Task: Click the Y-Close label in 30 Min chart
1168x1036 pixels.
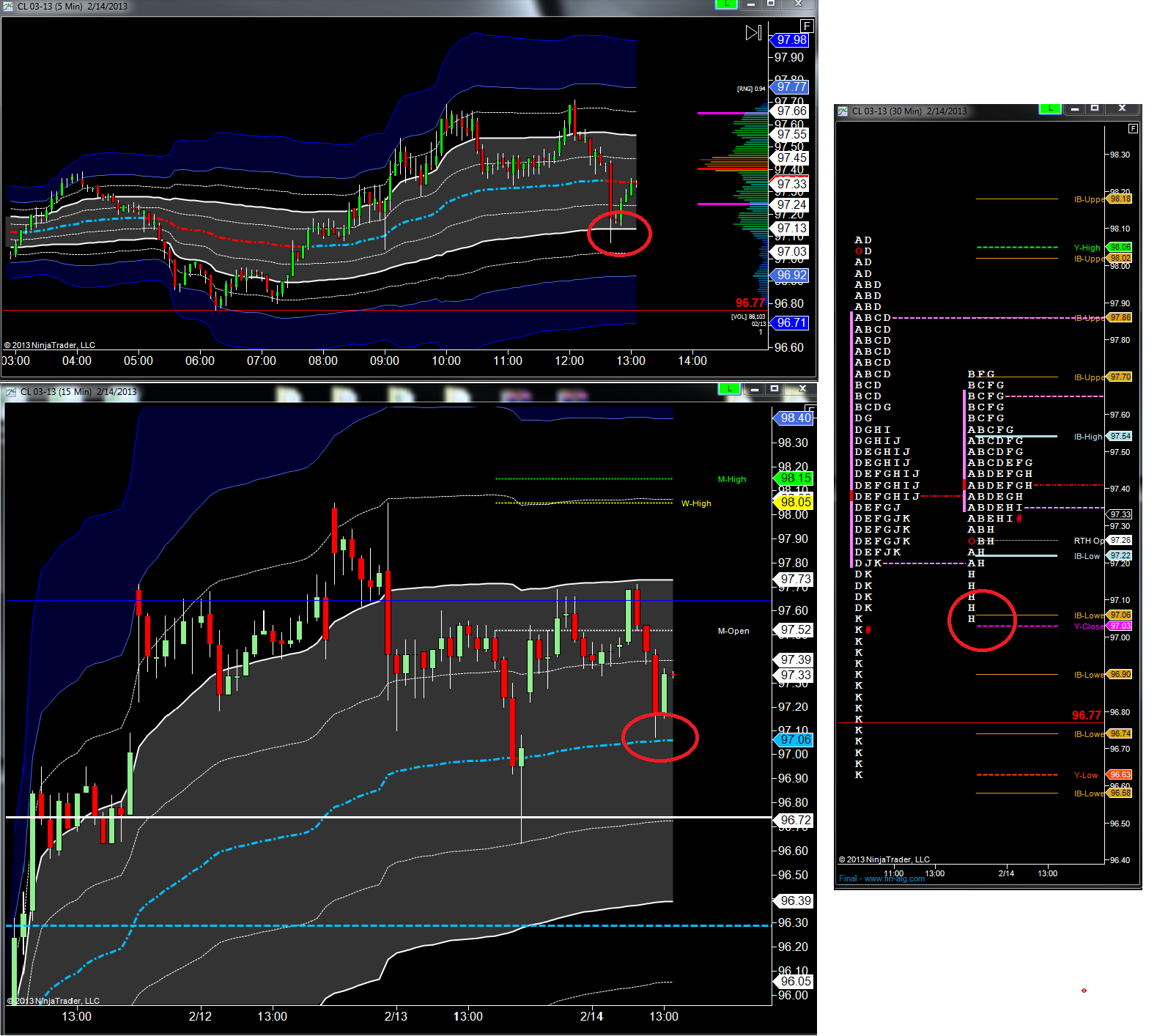Action: [x=1089, y=626]
